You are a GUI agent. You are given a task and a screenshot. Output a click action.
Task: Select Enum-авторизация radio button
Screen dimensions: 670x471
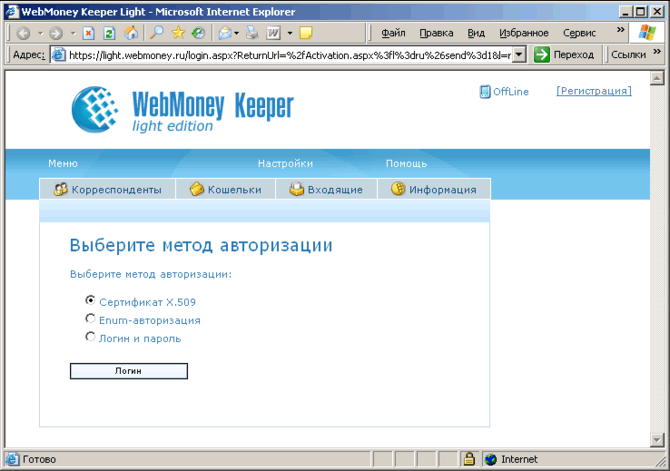coord(90,318)
